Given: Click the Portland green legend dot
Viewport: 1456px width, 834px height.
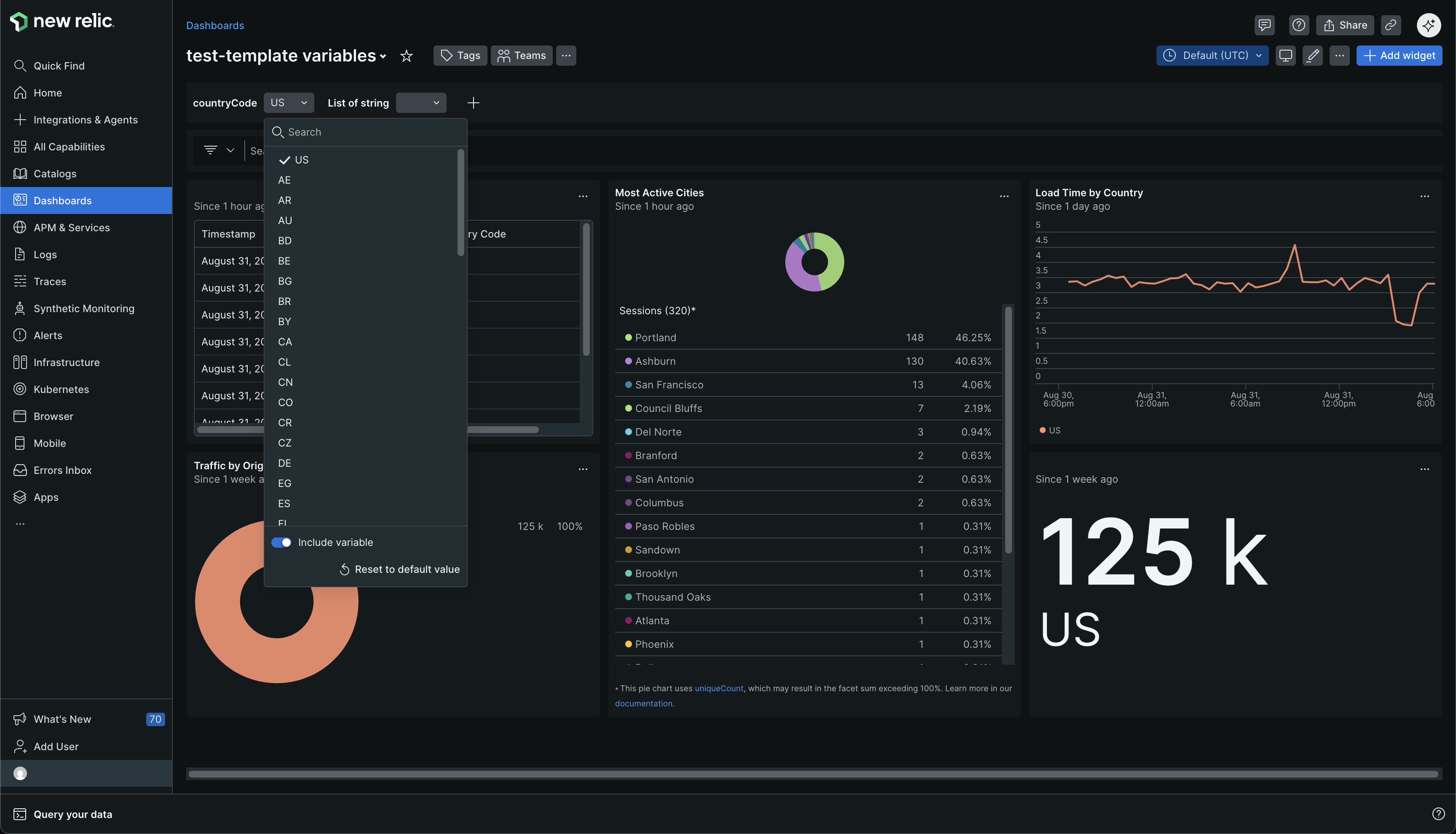Looking at the screenshot, I should pyautogui.click(x=628, y=338).
